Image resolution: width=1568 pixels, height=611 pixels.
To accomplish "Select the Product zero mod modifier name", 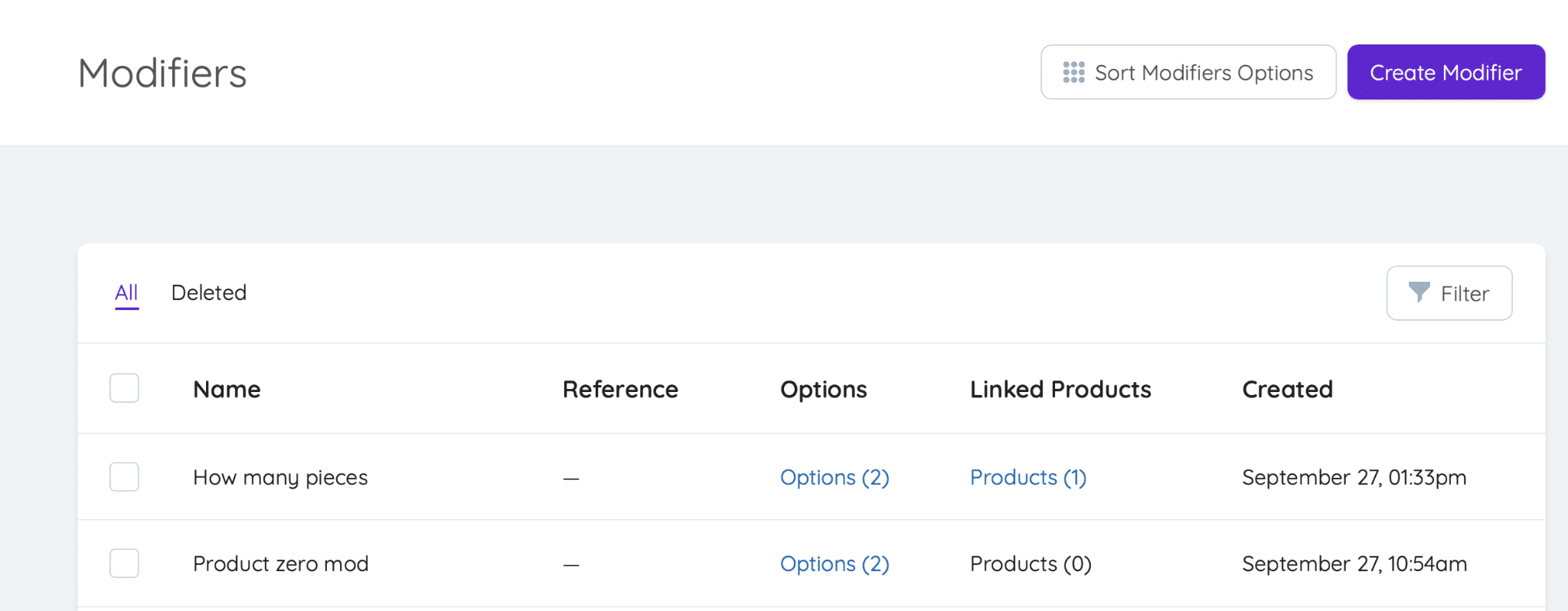I will [280, 564].
